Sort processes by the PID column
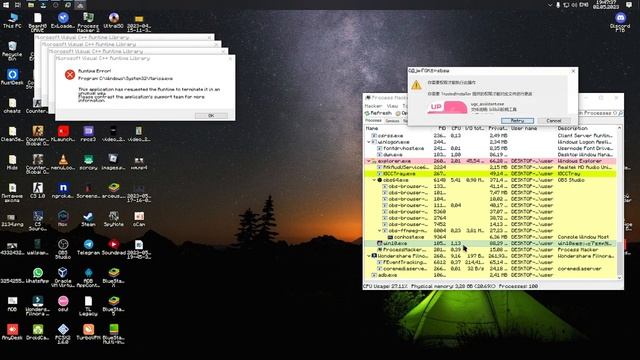The width and height of the screenshot is (640, 360). tap(441, 128)
